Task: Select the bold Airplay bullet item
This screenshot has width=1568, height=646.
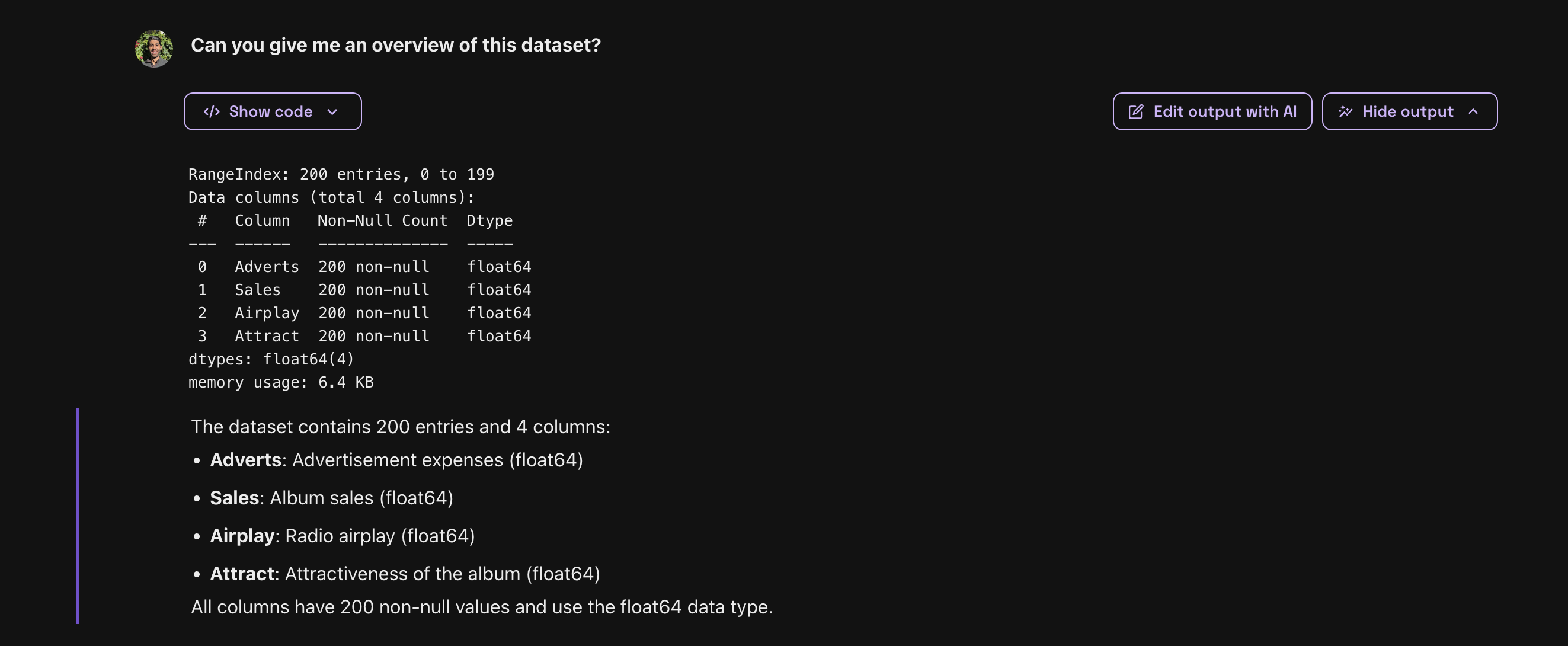Action: (x=242, y=536)
